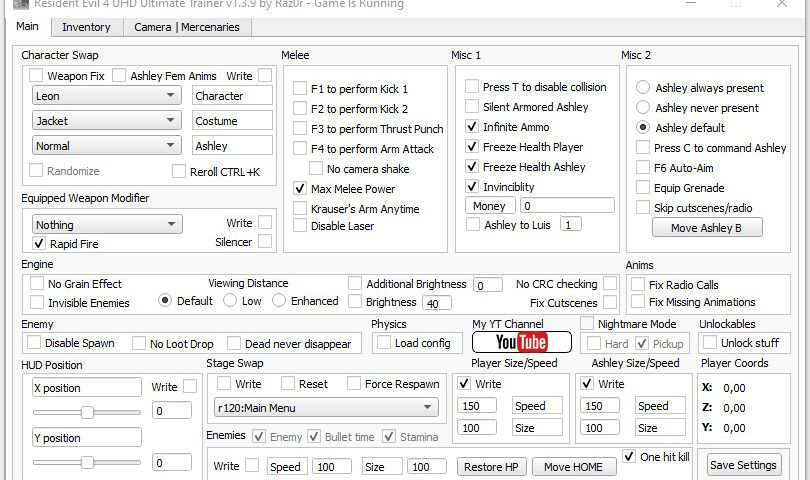Check No camera shake
The image size is (810, 480).
tap(316, 168)
